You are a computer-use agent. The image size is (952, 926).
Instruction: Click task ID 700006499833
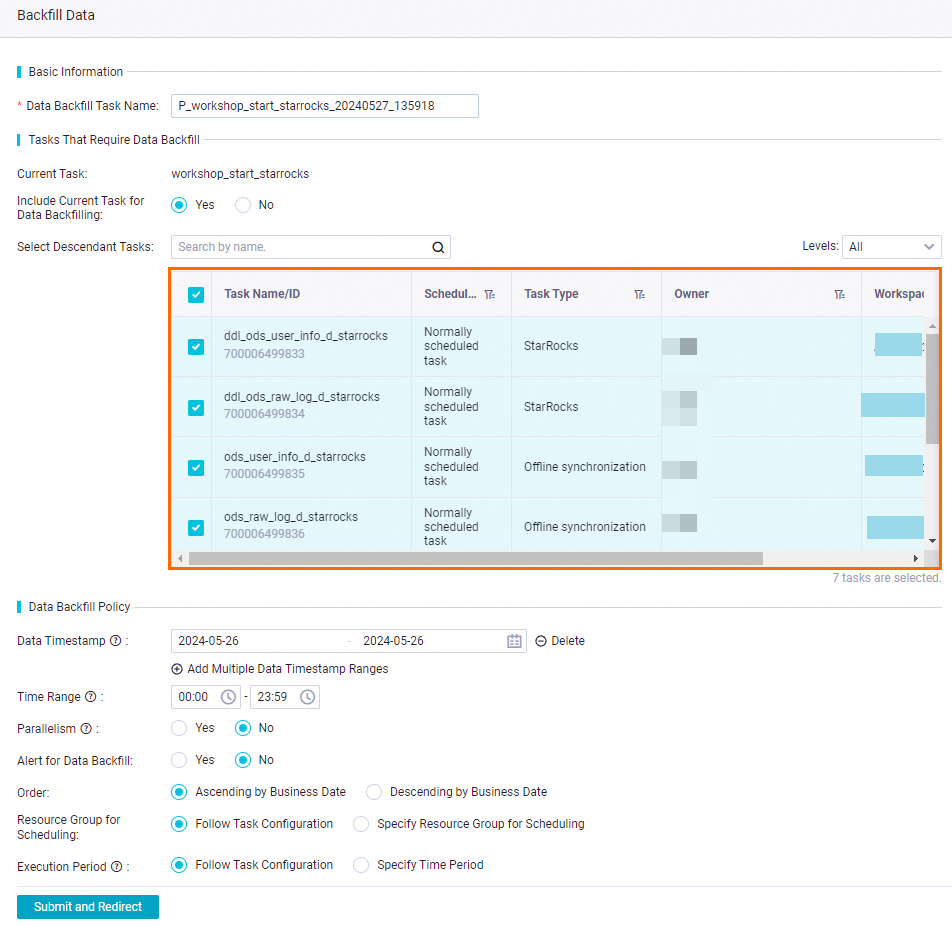click(x=264, y=354)
